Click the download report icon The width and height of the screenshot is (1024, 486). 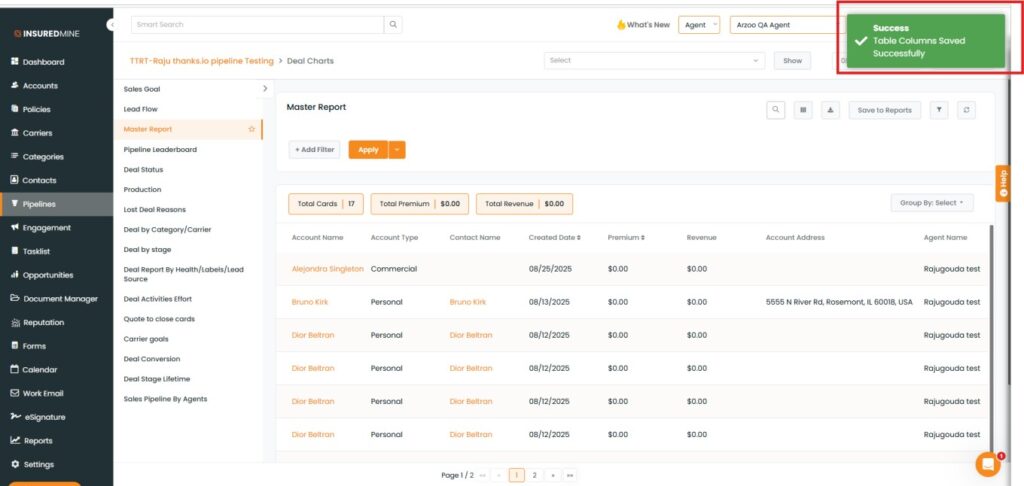click(830, 110)
